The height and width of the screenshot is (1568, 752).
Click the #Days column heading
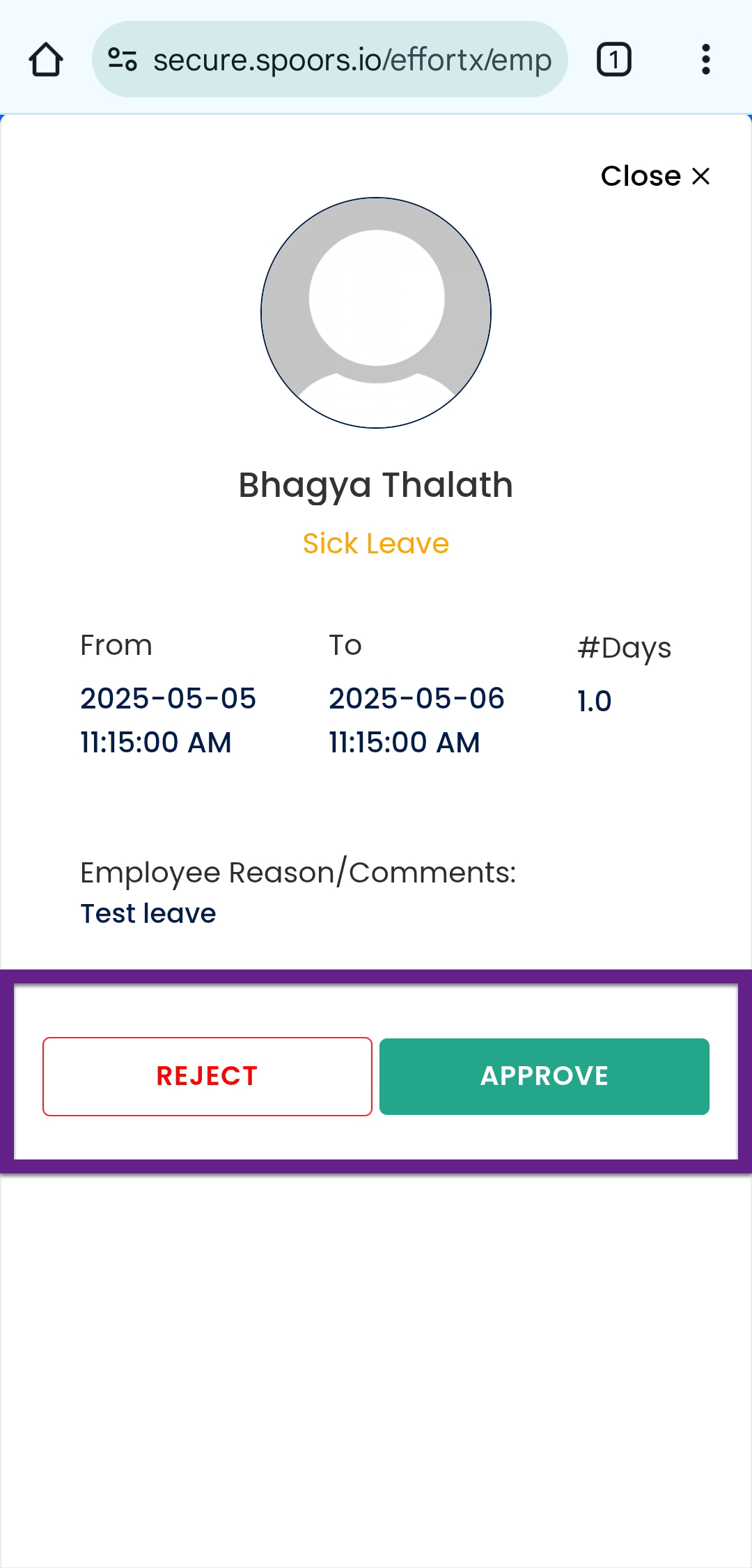pyautogui.click(x=624, y=648)
